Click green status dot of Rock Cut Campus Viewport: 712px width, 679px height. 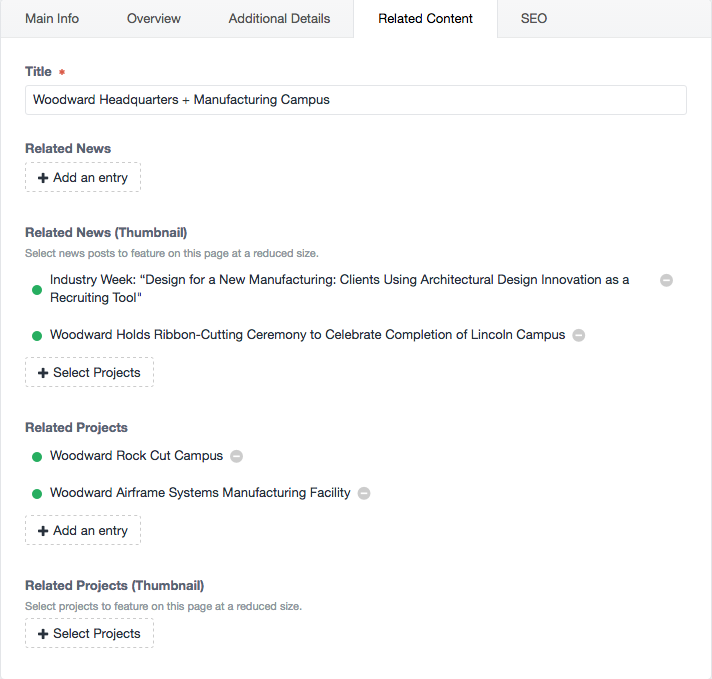click(x=37, y=457)
